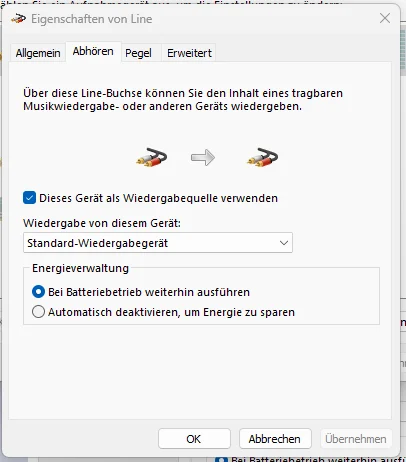This screenshot has width=406, height=462.
Task: Click the Wiedergabe von diesem Gerät label
Action: pyautogui.click(x=102, y=223)
